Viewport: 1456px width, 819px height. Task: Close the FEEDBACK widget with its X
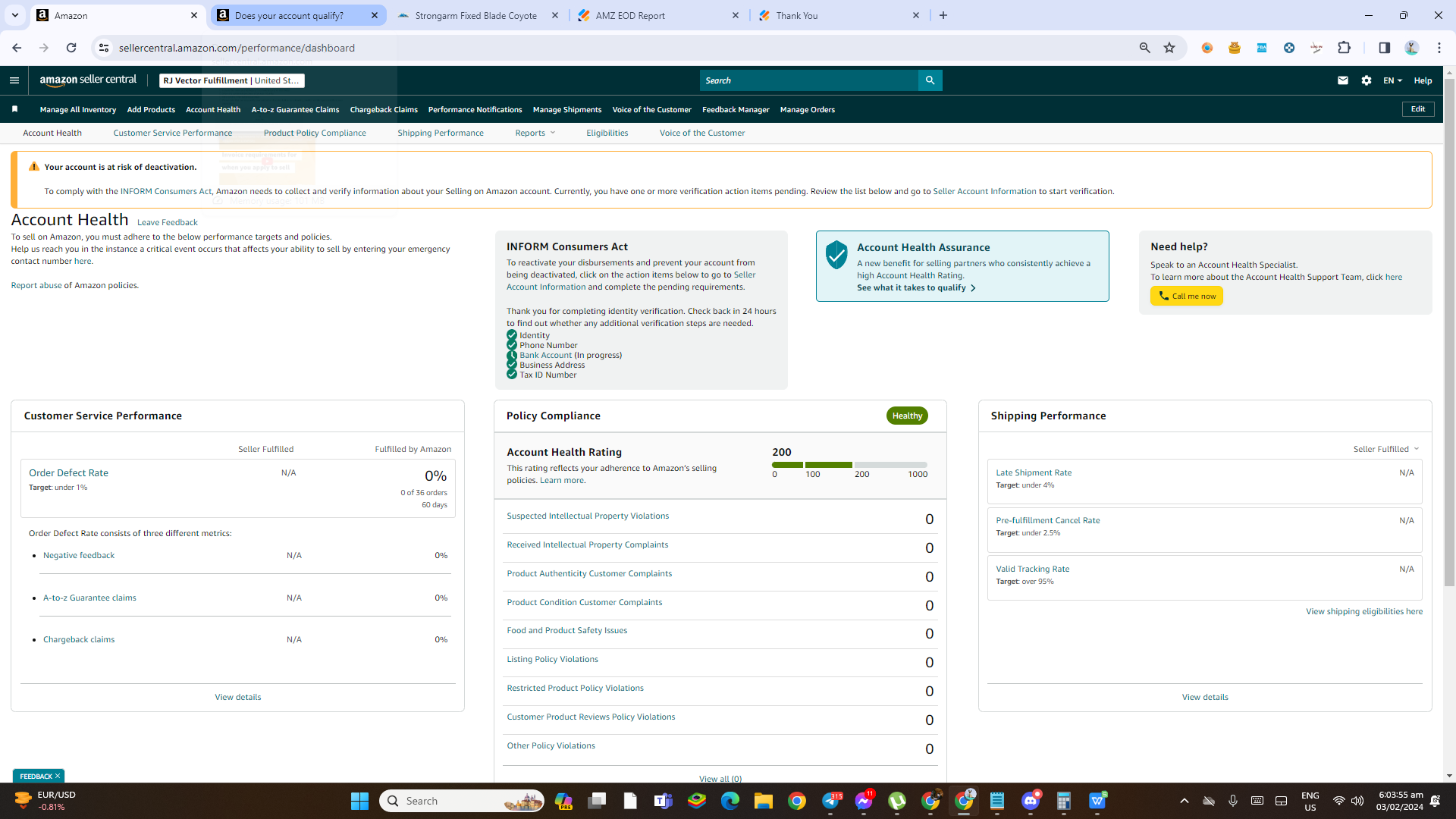tap(58, 776)
